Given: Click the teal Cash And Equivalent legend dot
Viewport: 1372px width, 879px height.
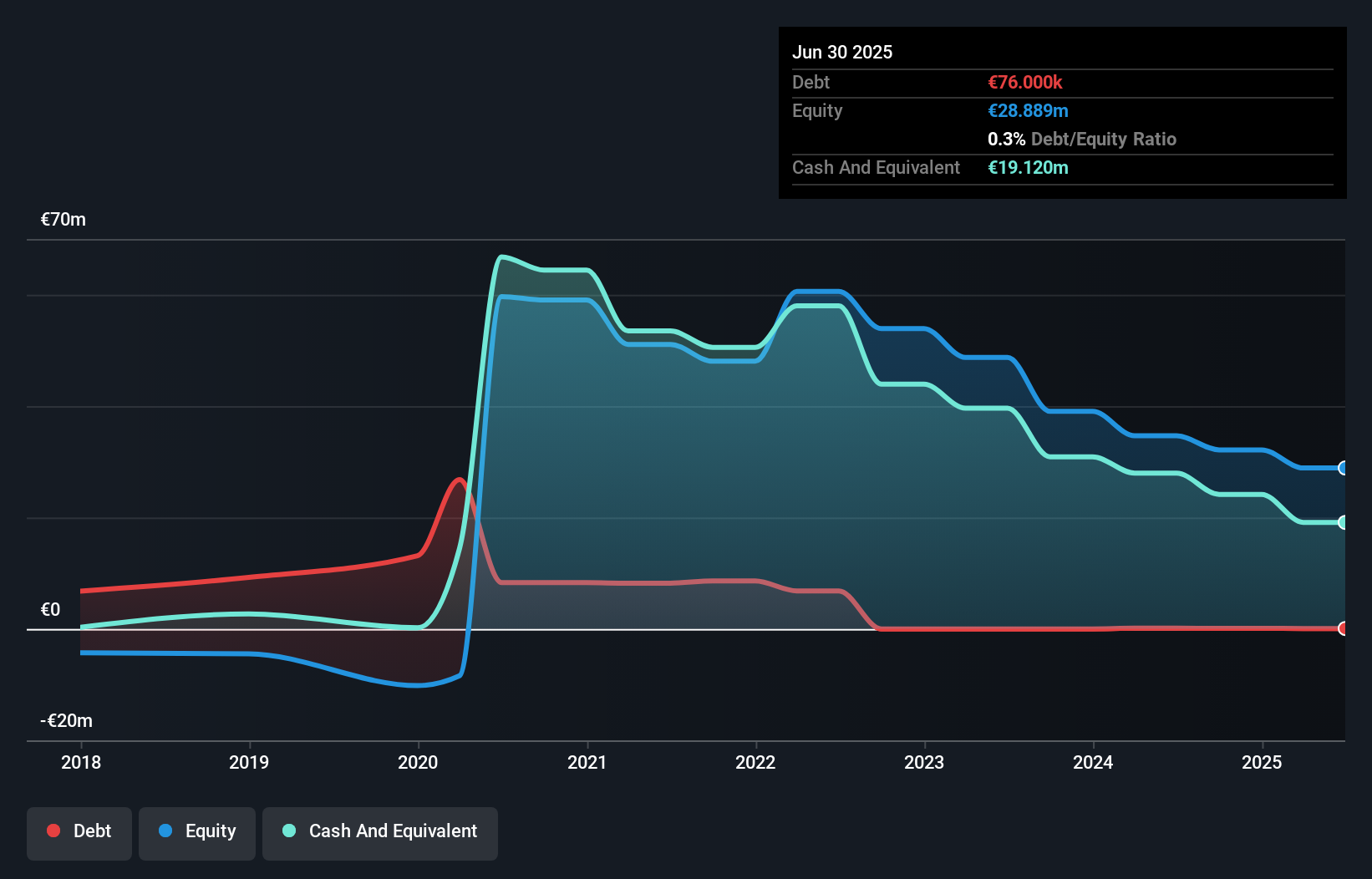Looking at the screenshot, I should click(x=288, y=831).
